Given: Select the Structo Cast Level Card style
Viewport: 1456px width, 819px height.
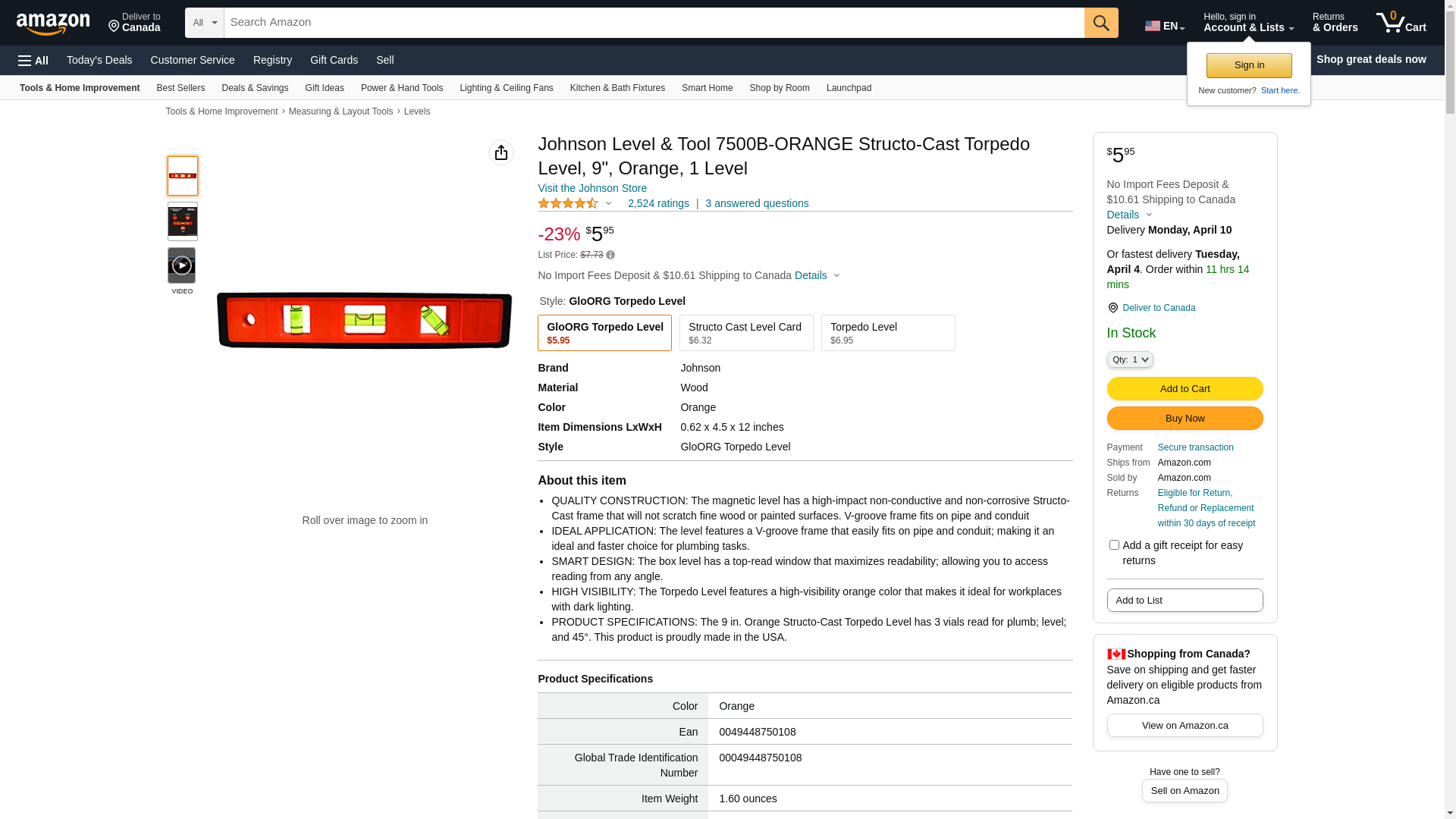Looking at the screenshot, I should [x=746, y=333].
